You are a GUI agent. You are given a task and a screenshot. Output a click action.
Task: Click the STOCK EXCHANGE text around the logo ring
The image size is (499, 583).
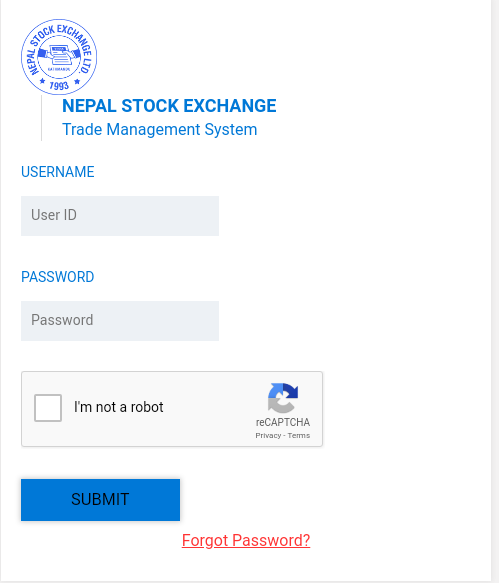tap(61, 35)
